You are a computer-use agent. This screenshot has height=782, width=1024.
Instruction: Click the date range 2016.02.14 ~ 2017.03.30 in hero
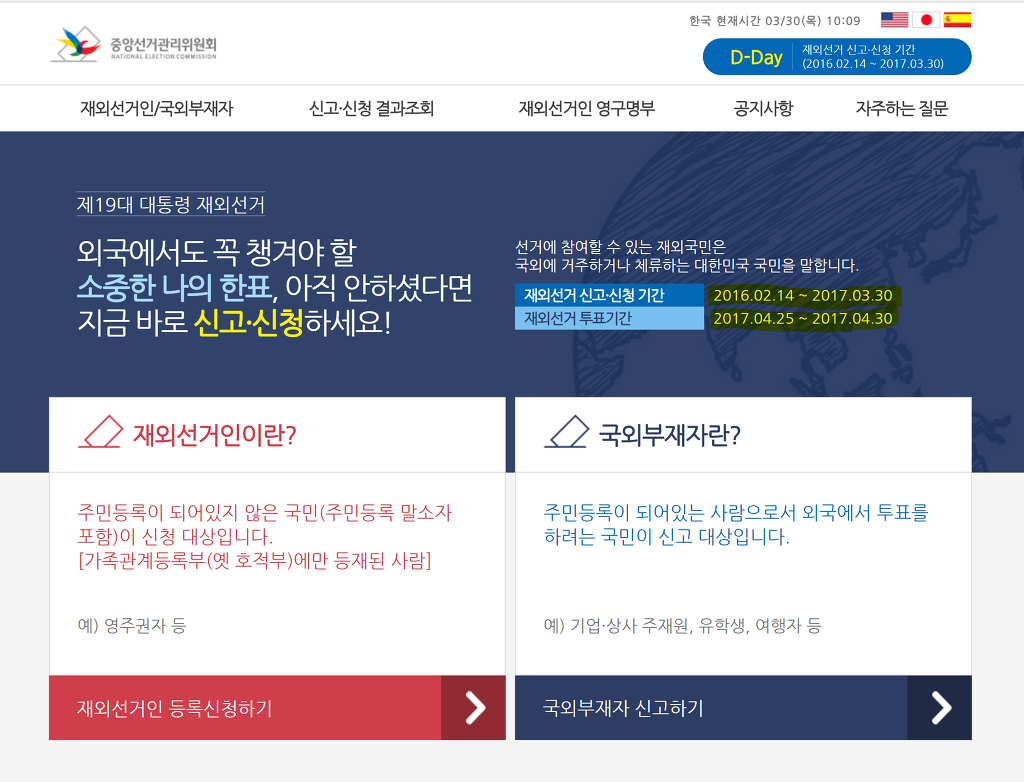[803, 295]
